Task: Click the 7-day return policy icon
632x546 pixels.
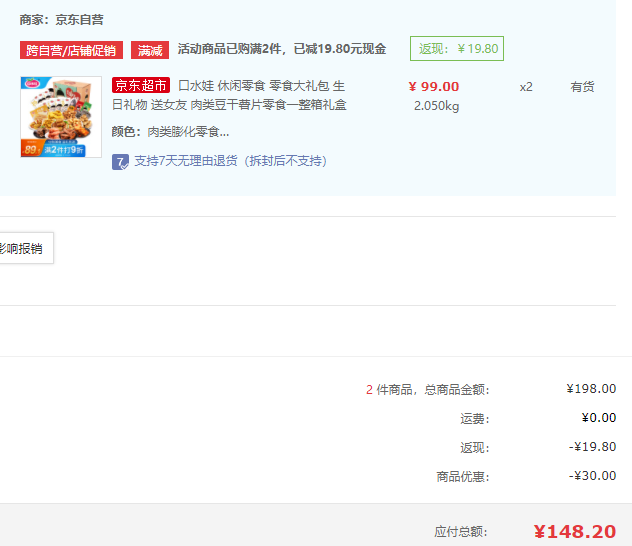Action: 120,162
